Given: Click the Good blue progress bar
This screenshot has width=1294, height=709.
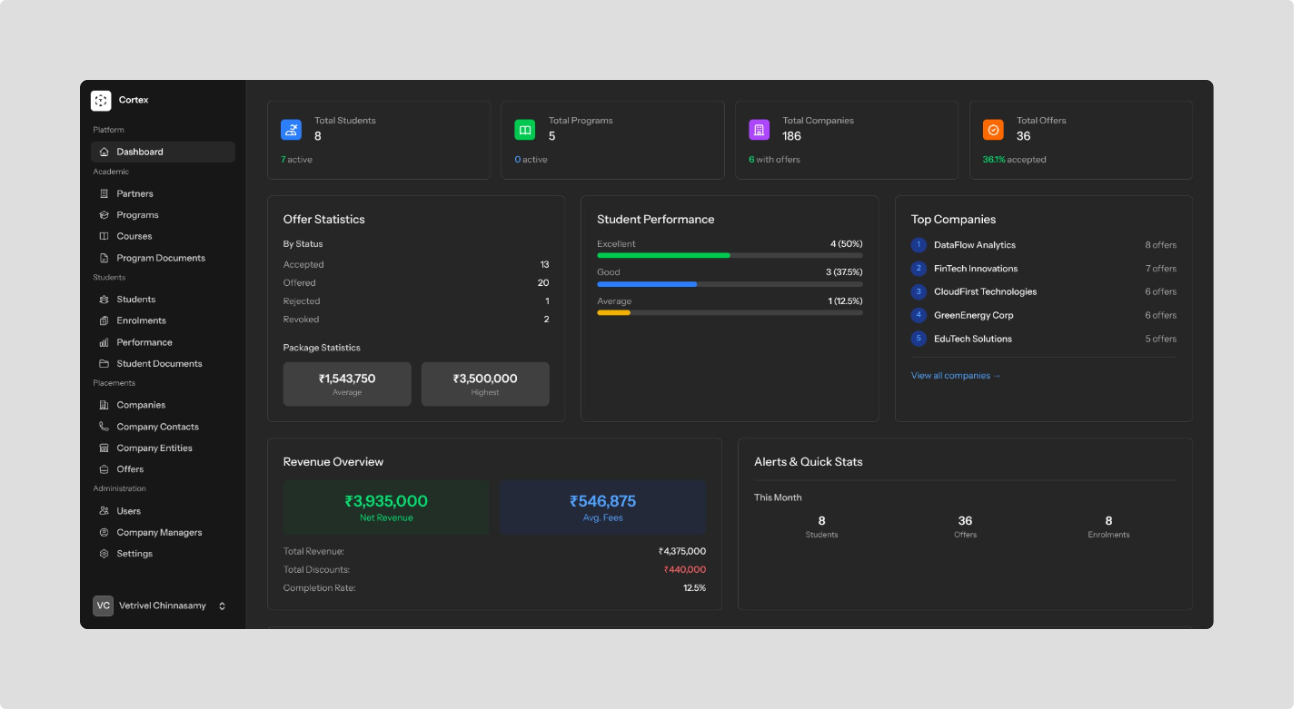Looking at the screenshot, I should (647, 284).
